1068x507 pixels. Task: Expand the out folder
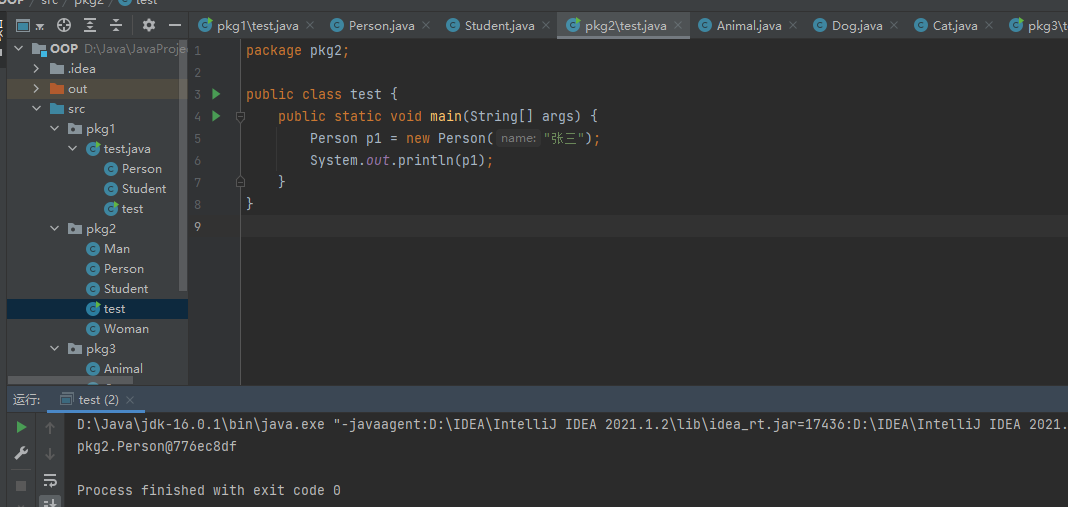(36, 89)
